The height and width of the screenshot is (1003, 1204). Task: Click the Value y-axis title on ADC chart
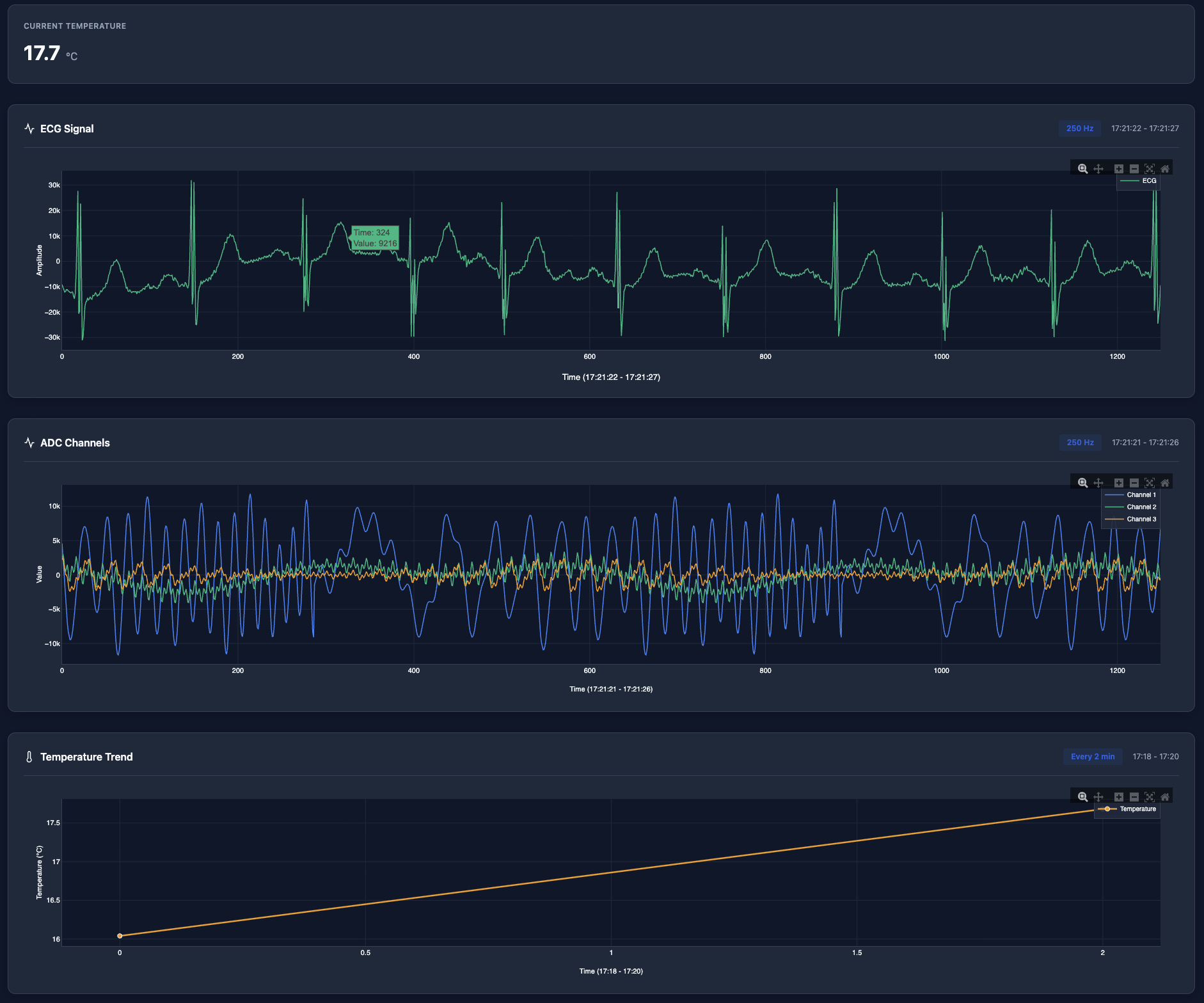[39, 574]
